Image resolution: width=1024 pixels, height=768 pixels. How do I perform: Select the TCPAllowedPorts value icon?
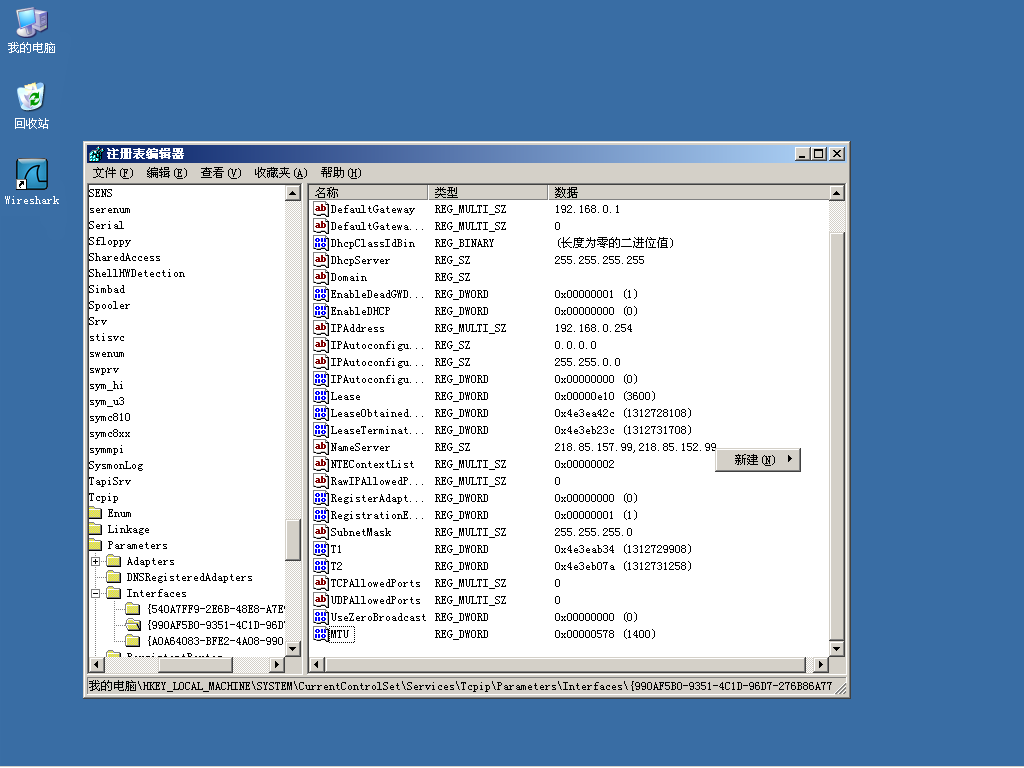[320, 583]
